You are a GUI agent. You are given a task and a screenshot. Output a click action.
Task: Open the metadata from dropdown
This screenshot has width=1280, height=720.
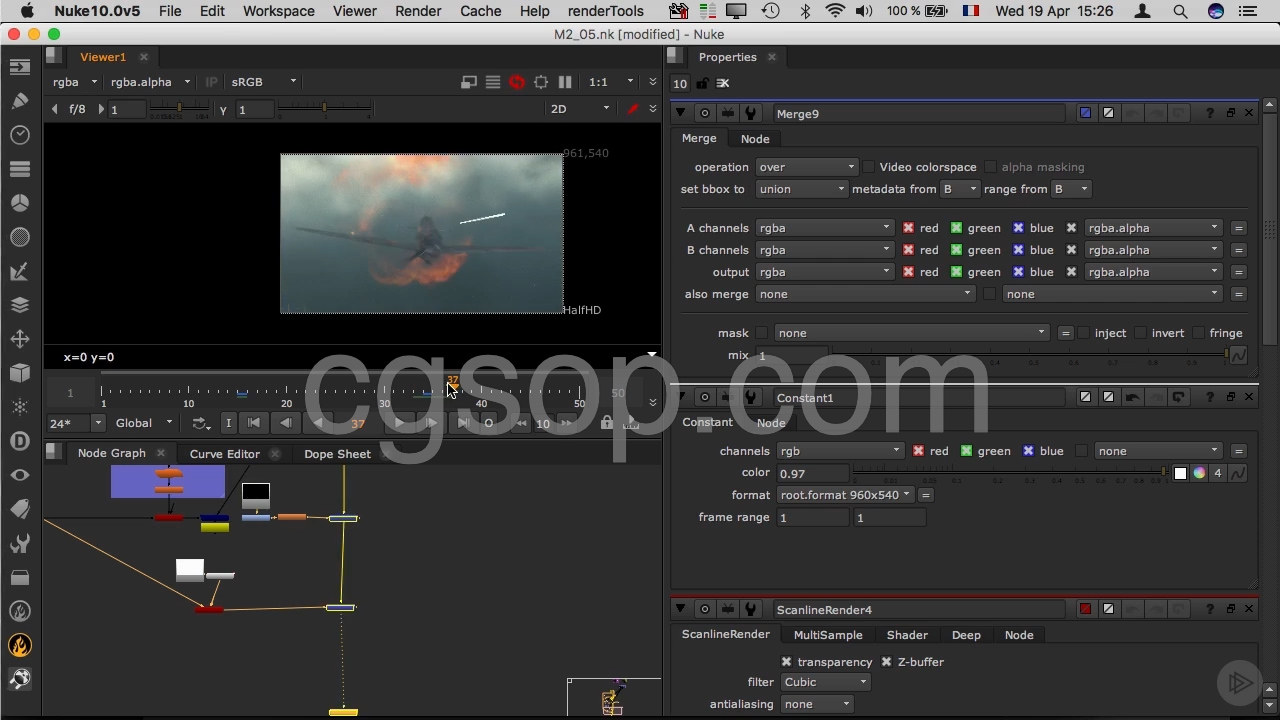[959, 189]
